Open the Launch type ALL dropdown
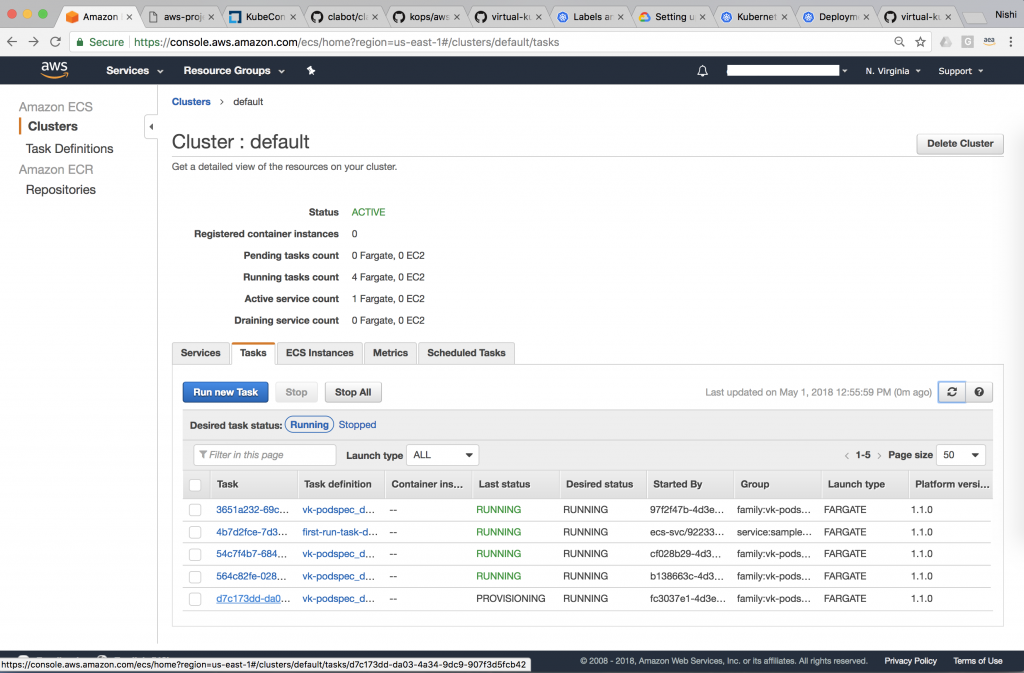Image resolution: width=1024 pixels, height=673 pixels. click(442, 455)
